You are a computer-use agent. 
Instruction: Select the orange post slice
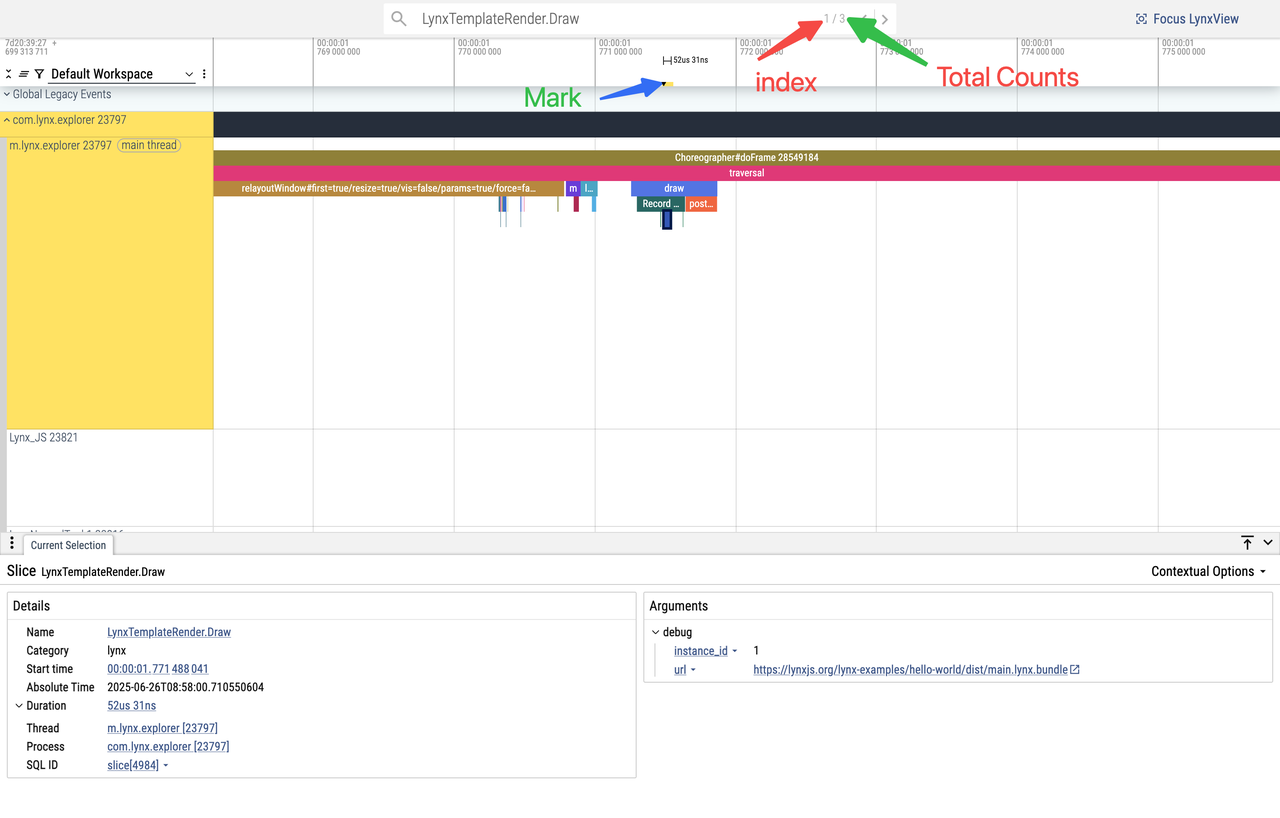coord(701,204)
